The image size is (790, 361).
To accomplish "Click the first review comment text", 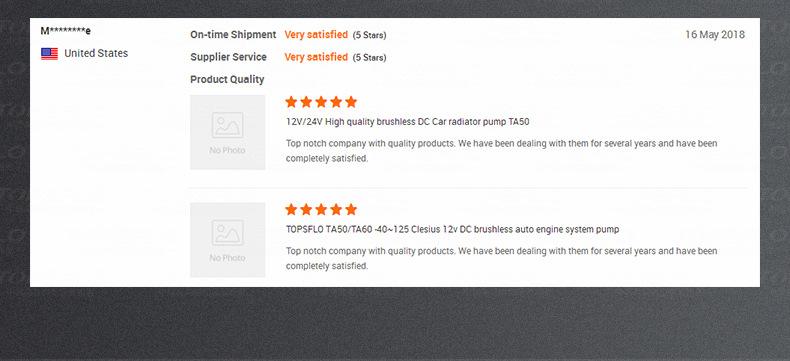I will pos(502,151).
